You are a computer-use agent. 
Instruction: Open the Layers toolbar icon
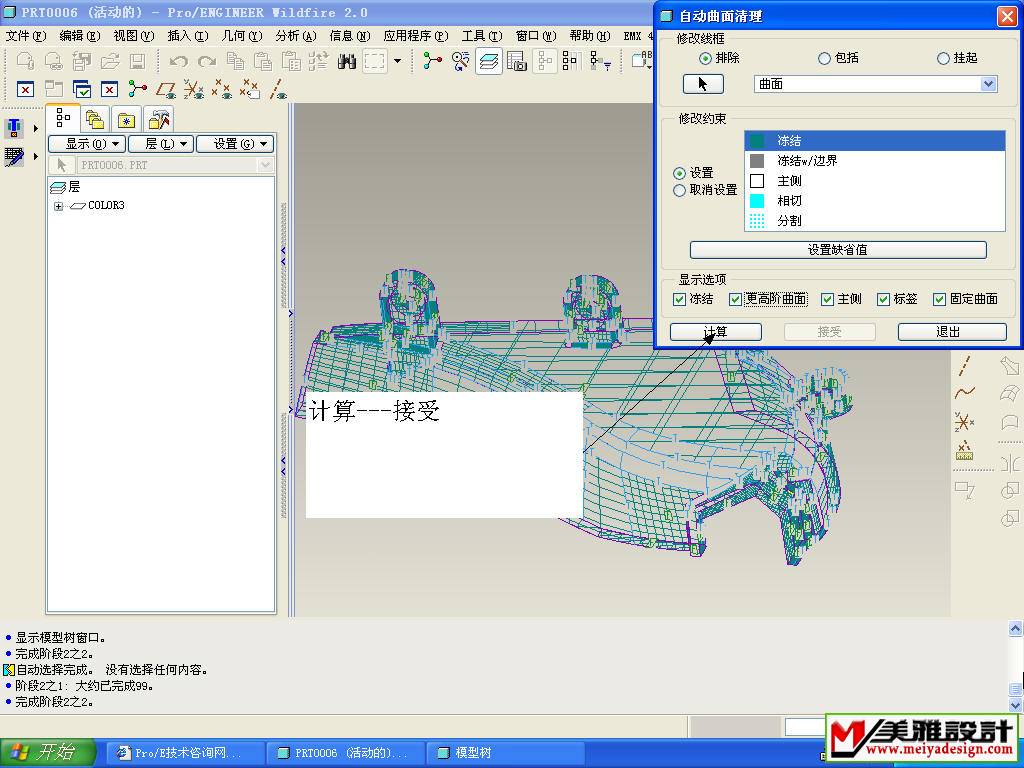[488, 61]
